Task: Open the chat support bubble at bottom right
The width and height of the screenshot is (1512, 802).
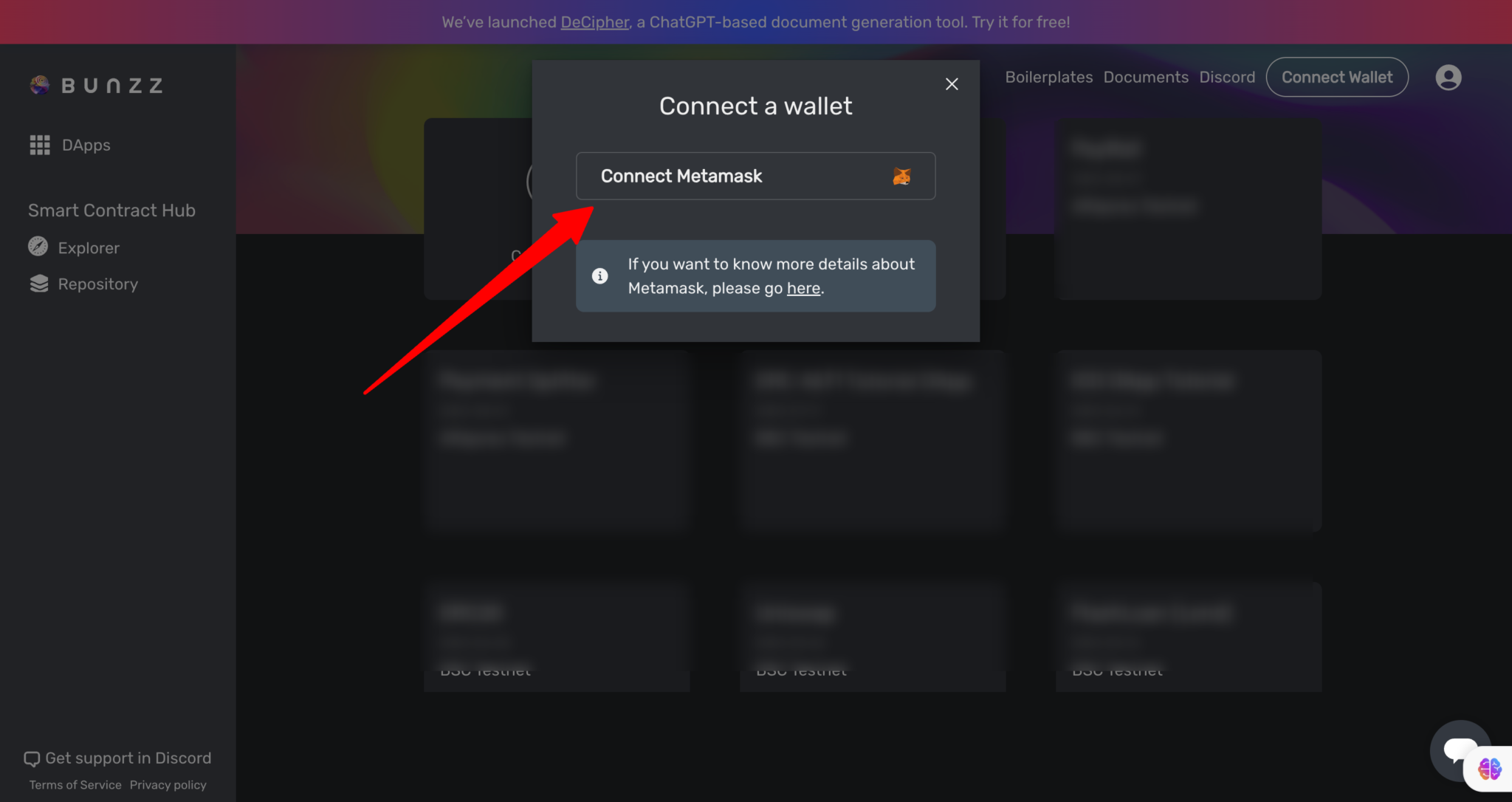Action: point(1460,750)
